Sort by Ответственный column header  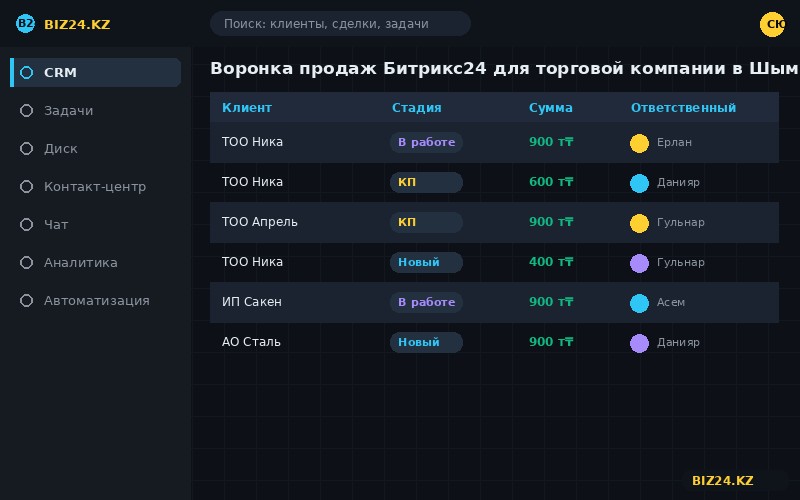(x=683, y=108)
